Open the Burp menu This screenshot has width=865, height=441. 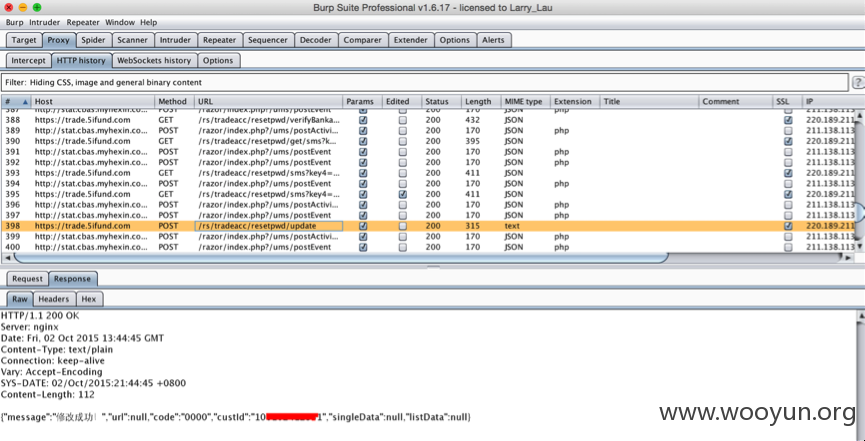point(14,23)
